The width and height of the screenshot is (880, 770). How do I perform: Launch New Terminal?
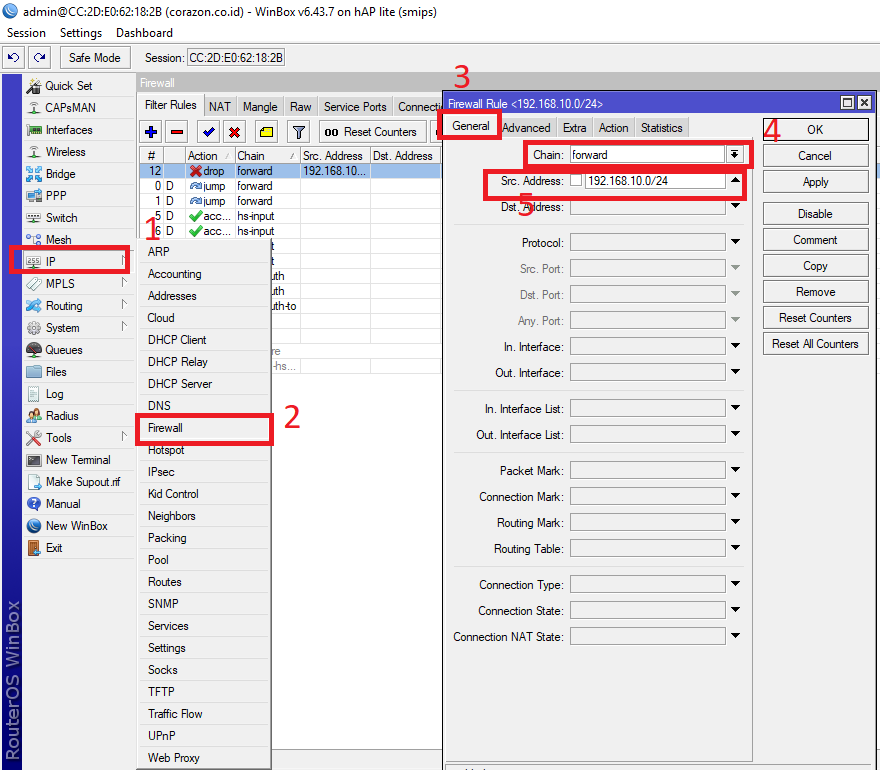tap(78, 460)
